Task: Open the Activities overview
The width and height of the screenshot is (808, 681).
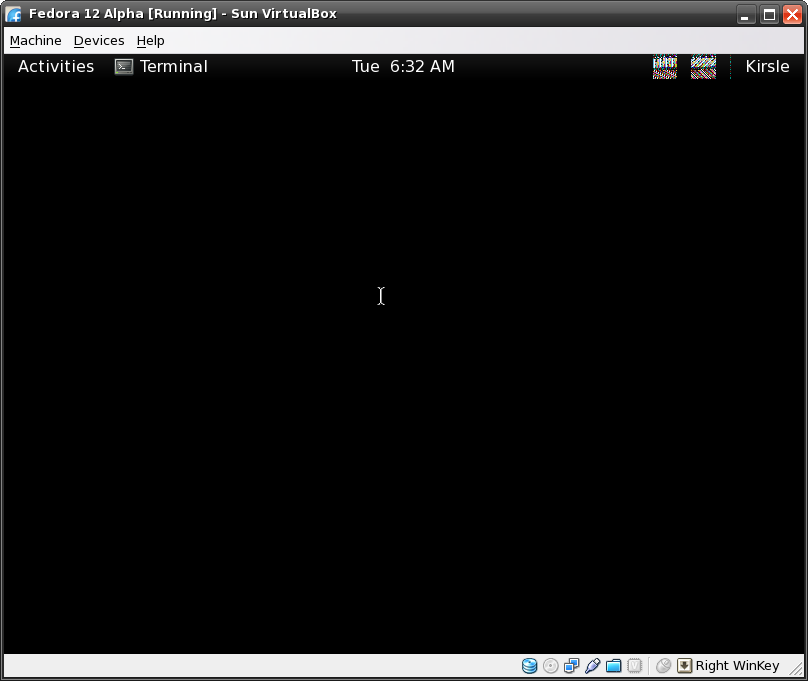Action: coord(56,66)
